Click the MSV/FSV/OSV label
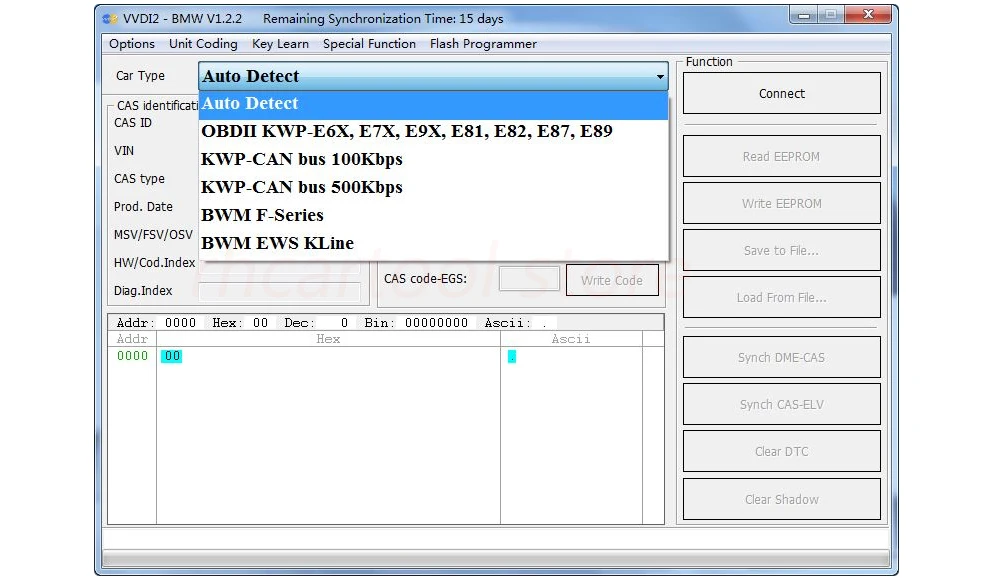Image resolution: width=990 pixels, height=584 pixels. point(153,235)
